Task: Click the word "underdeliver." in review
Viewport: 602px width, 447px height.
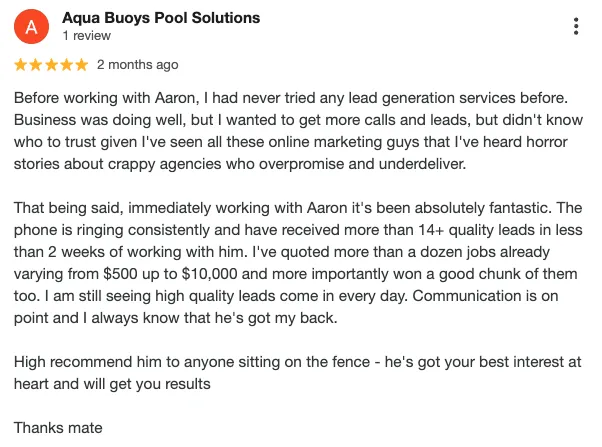Action: point(422,164)
